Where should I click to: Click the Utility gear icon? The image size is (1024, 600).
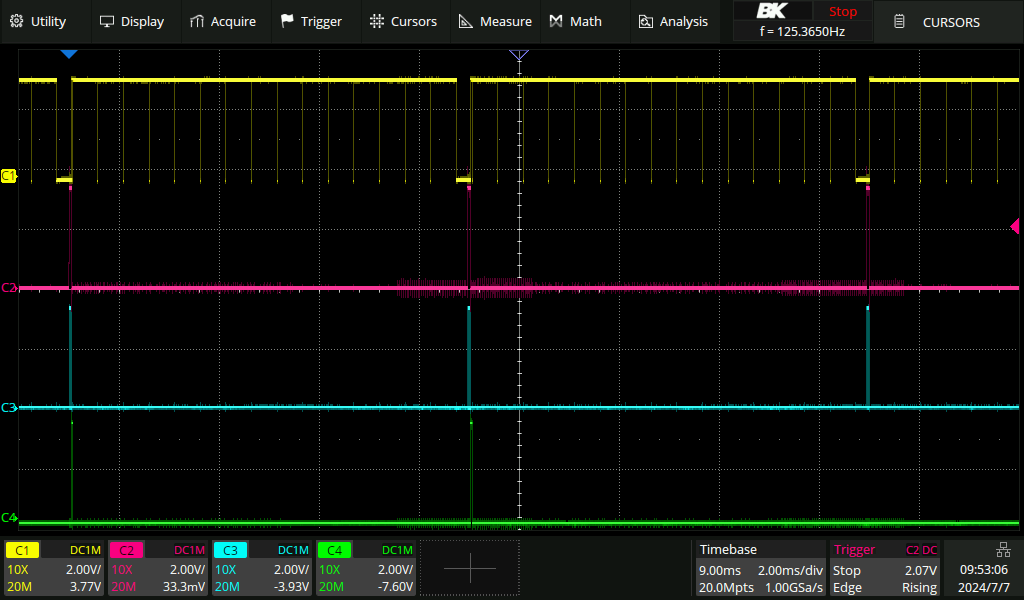tap(17, 22)
